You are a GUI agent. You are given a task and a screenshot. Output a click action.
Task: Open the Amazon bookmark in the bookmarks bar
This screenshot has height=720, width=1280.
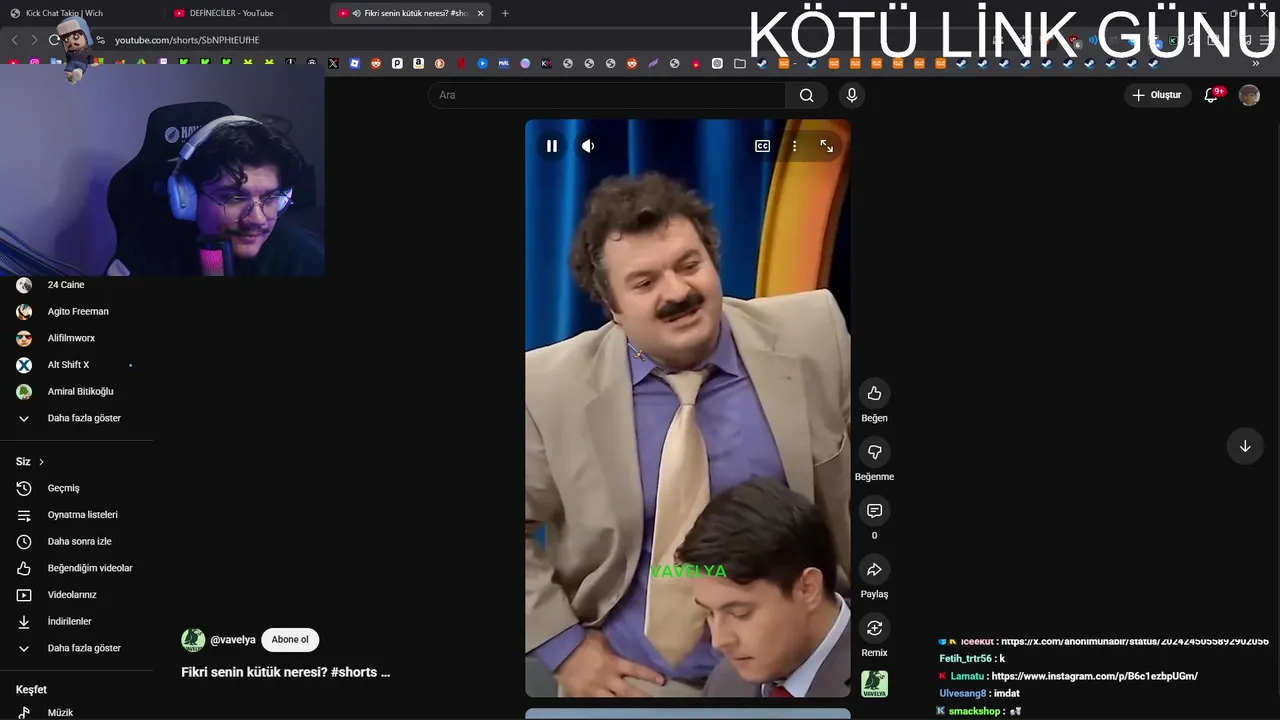418,63
